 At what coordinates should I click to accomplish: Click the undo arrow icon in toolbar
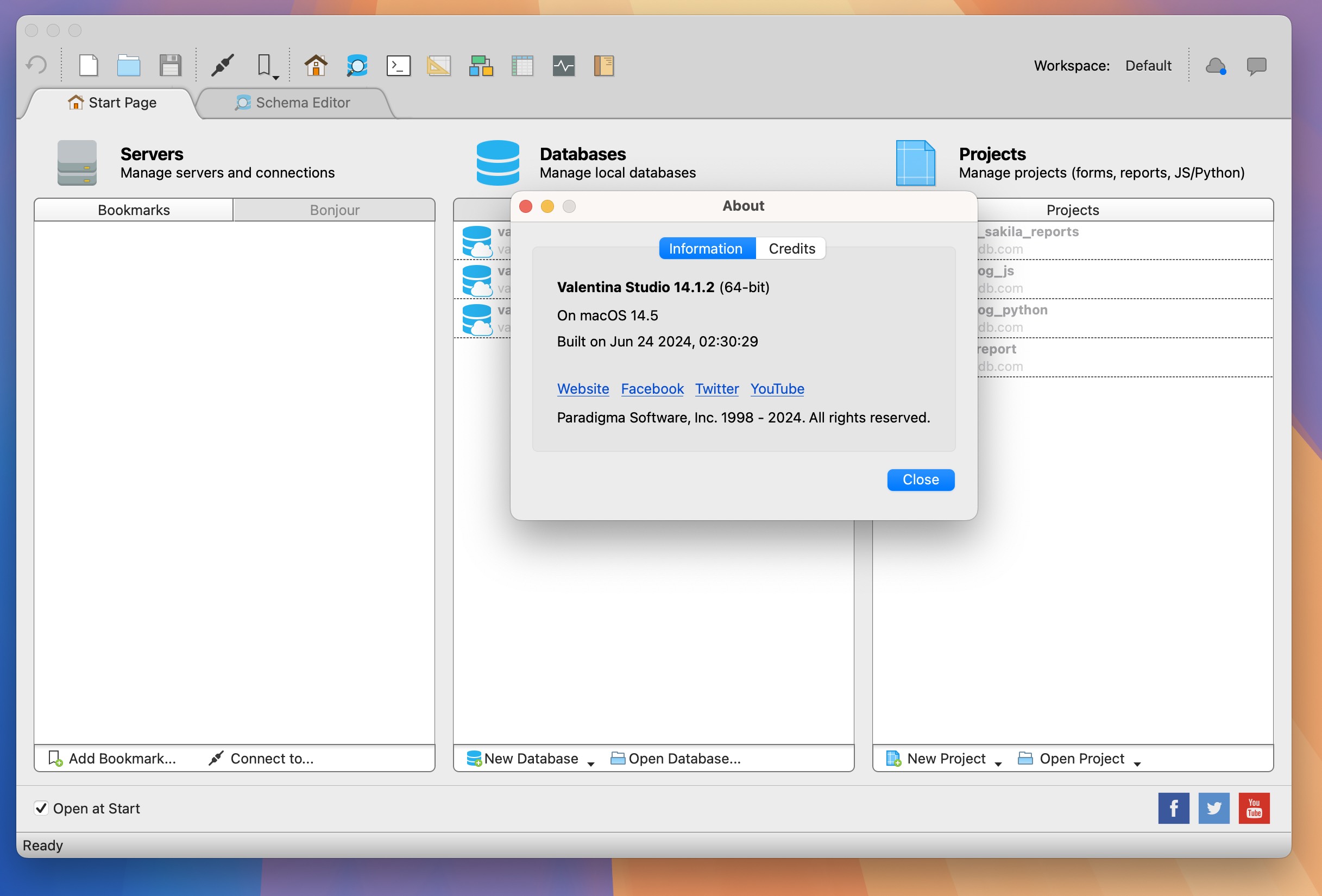[x=37, y=65]
